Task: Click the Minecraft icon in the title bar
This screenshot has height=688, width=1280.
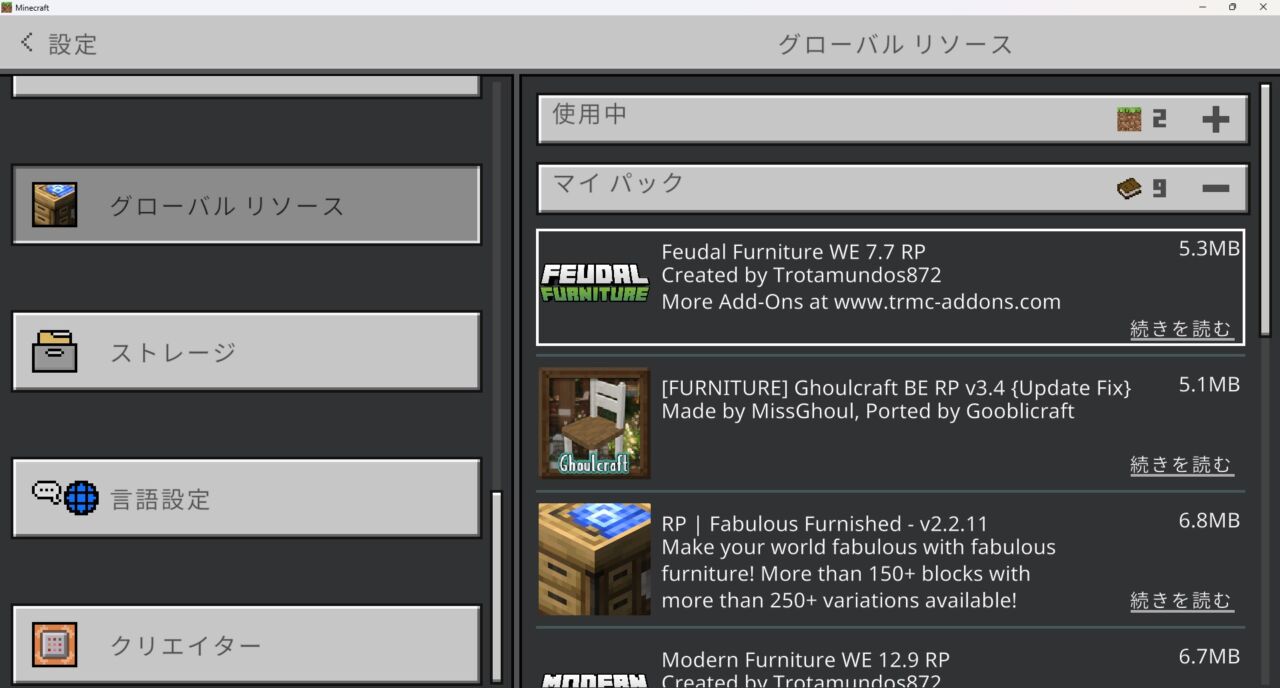Action: (8, 7)
